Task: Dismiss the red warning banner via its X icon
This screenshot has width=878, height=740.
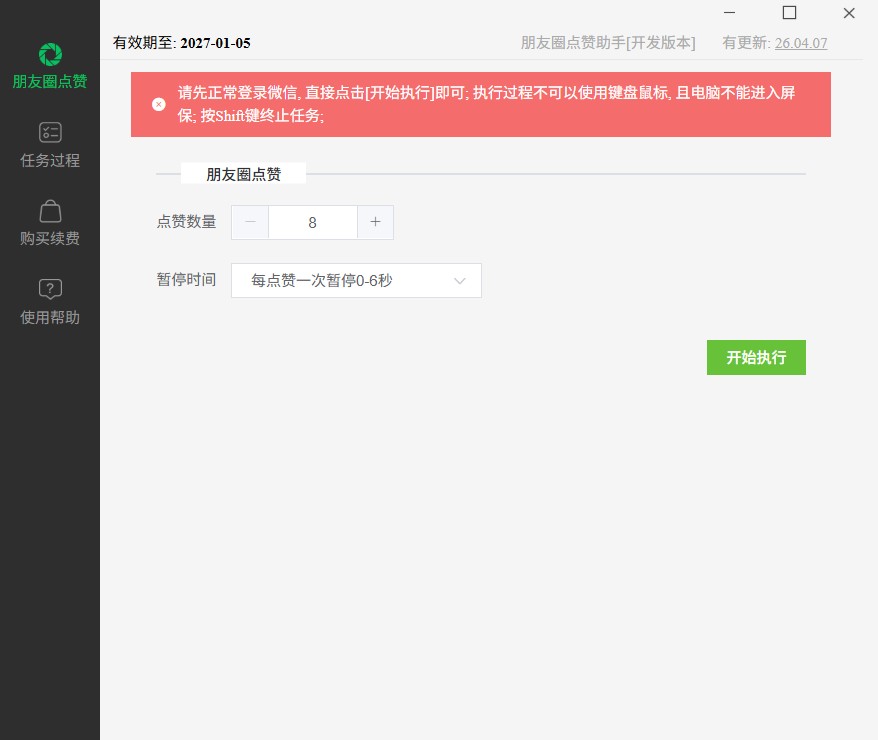Action: pyautogui.click(x=158, y=105)
